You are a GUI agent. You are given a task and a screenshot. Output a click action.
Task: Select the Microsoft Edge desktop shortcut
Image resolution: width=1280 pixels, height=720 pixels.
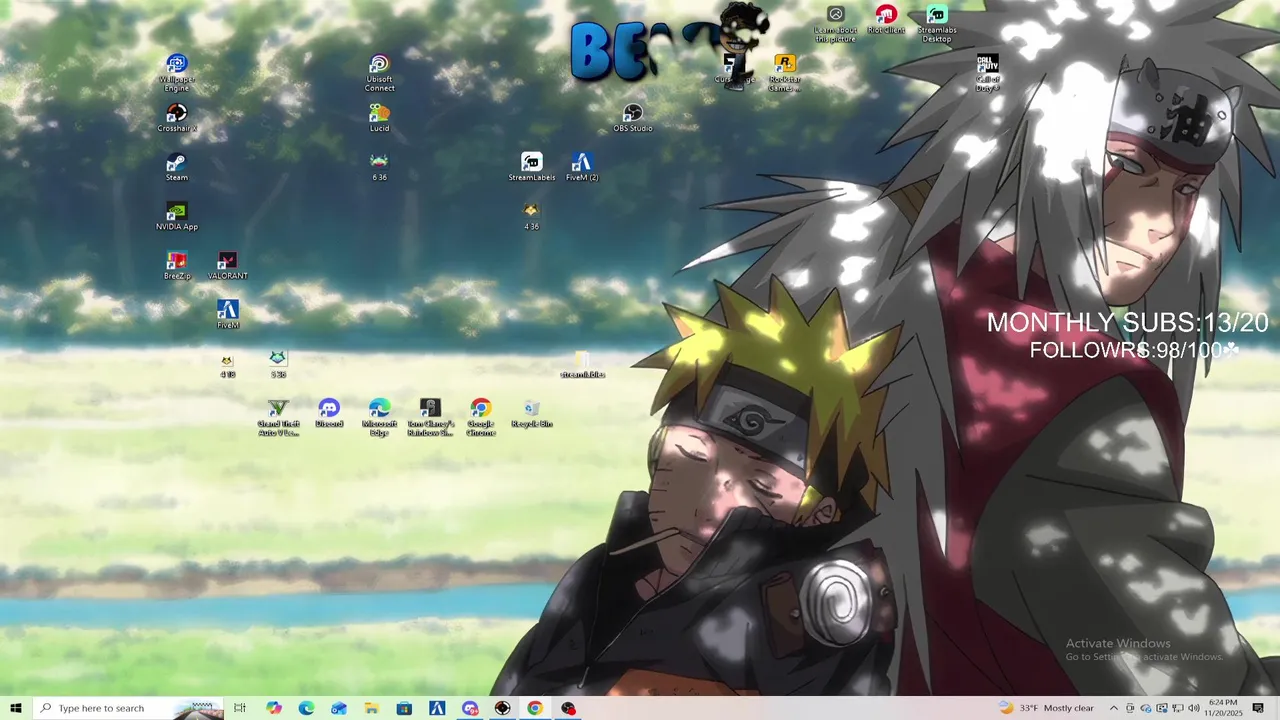380,418
